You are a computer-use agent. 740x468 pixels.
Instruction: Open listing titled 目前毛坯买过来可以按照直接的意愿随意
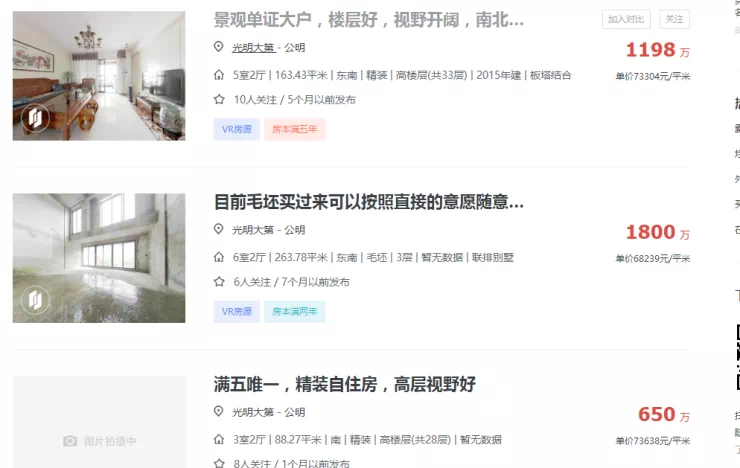369,202
